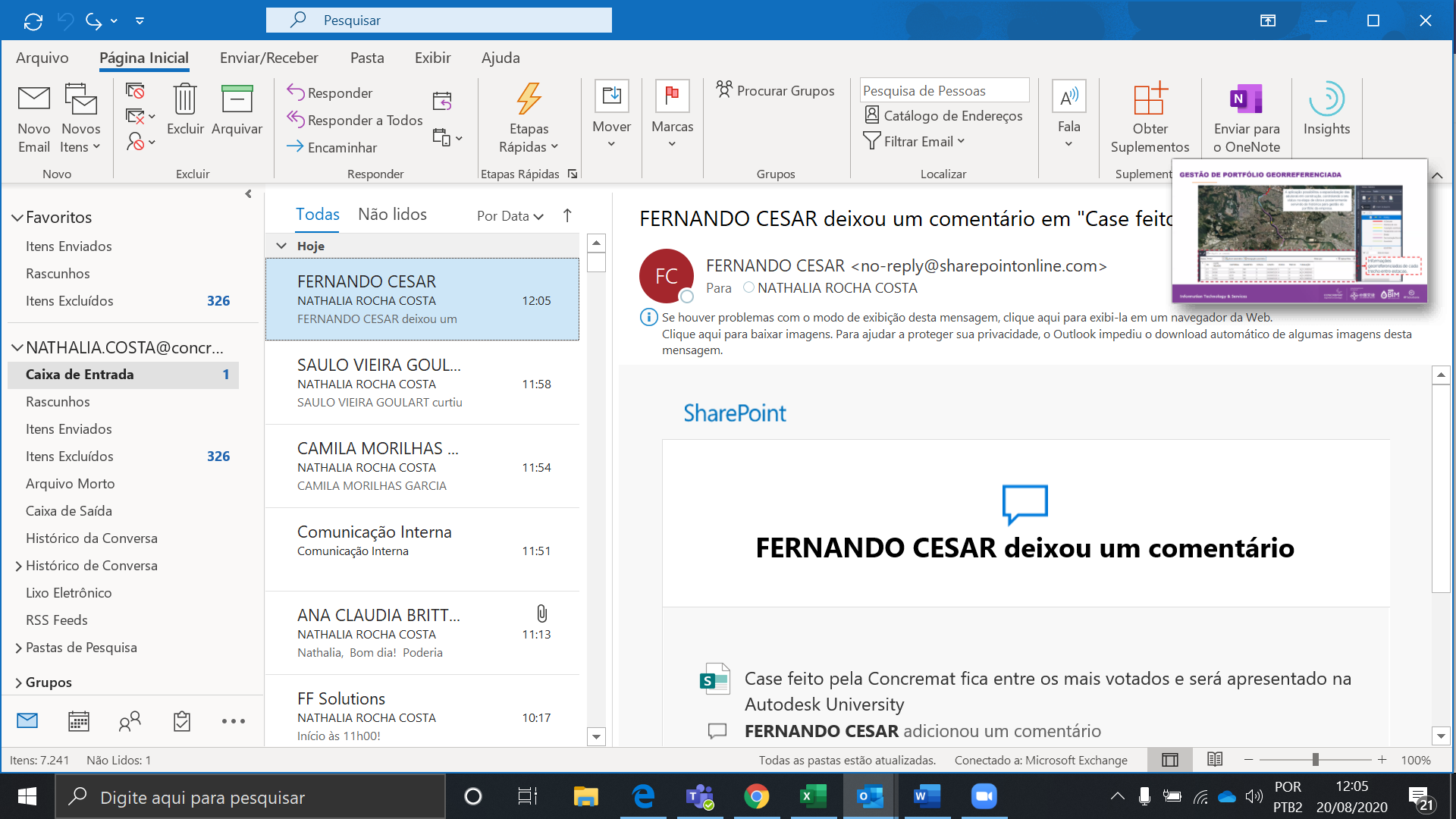Expand the Grupos section
The width and height of the screenshot is (1456, 819).
coord(48,682)
